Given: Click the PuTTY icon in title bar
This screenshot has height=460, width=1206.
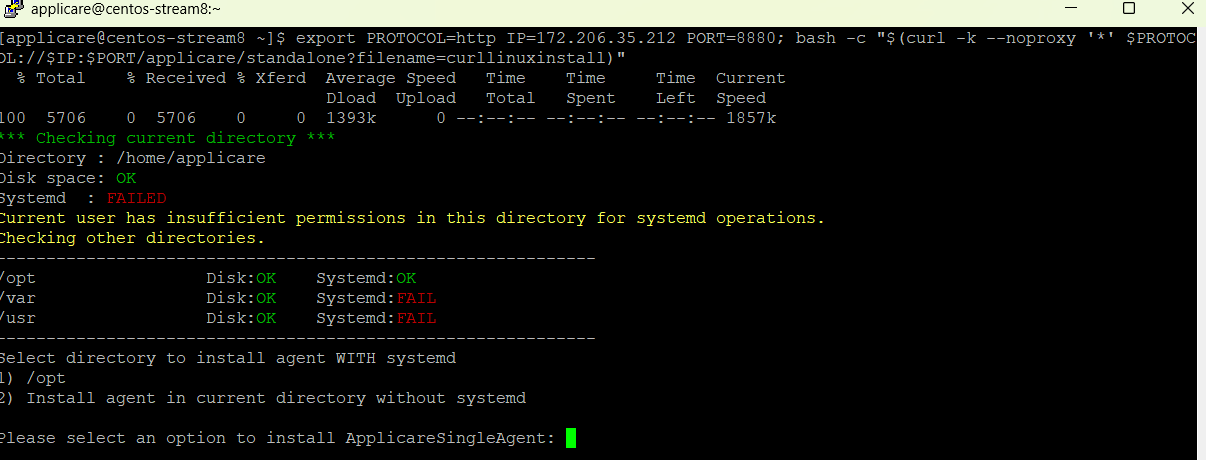Looking at the screenshot, I should [x=14, y=9].
